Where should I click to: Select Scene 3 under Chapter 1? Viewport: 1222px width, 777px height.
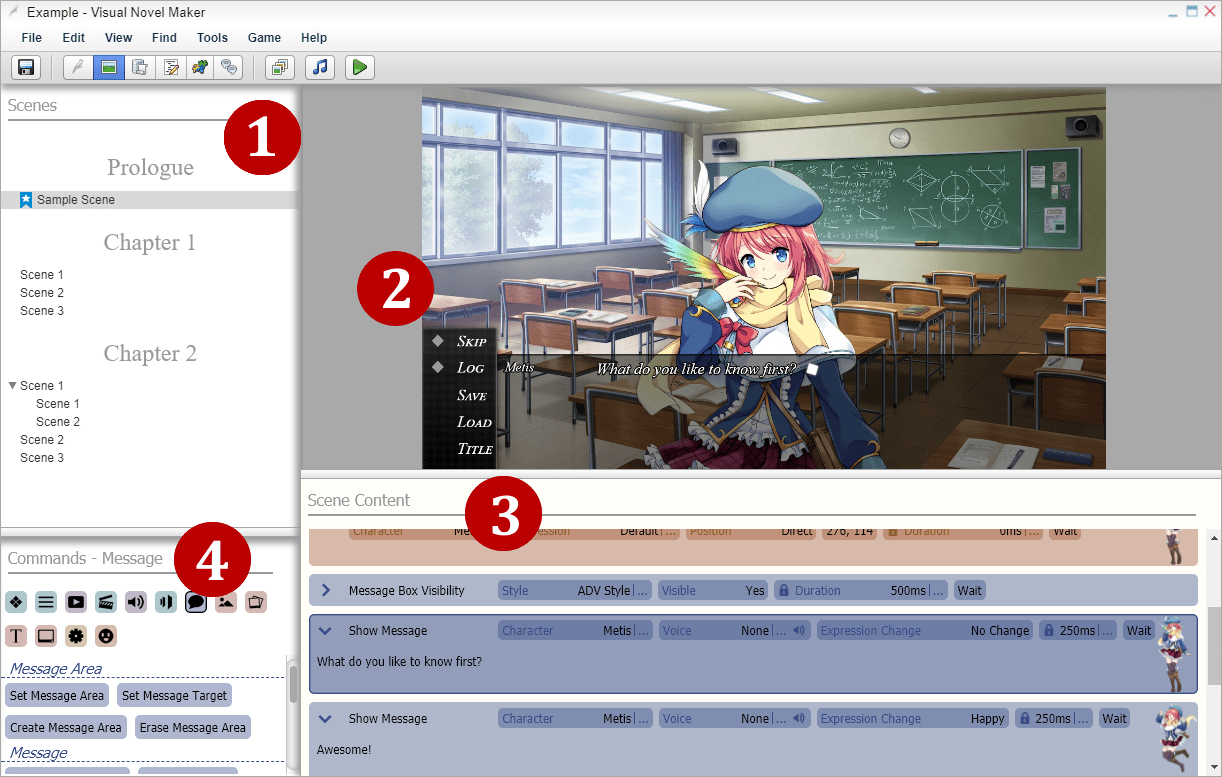42,311
